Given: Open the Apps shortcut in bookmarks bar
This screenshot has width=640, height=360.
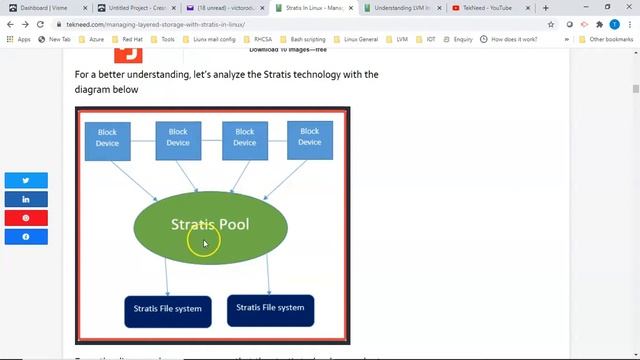Looking at the screenshot, I should pos(18,39).
